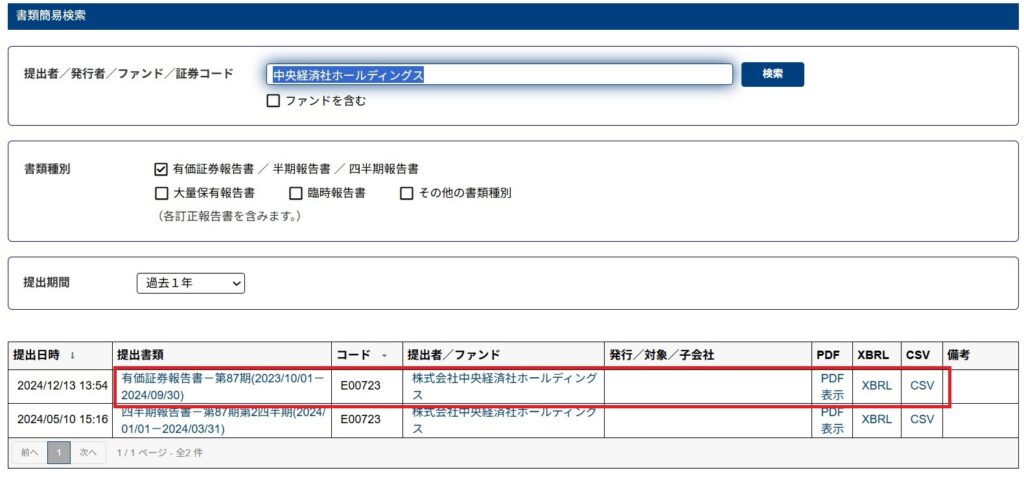1024x477 pixels.
Task: Tick the 大量保有報告書 checkbox
Action: tap(161, 193)
